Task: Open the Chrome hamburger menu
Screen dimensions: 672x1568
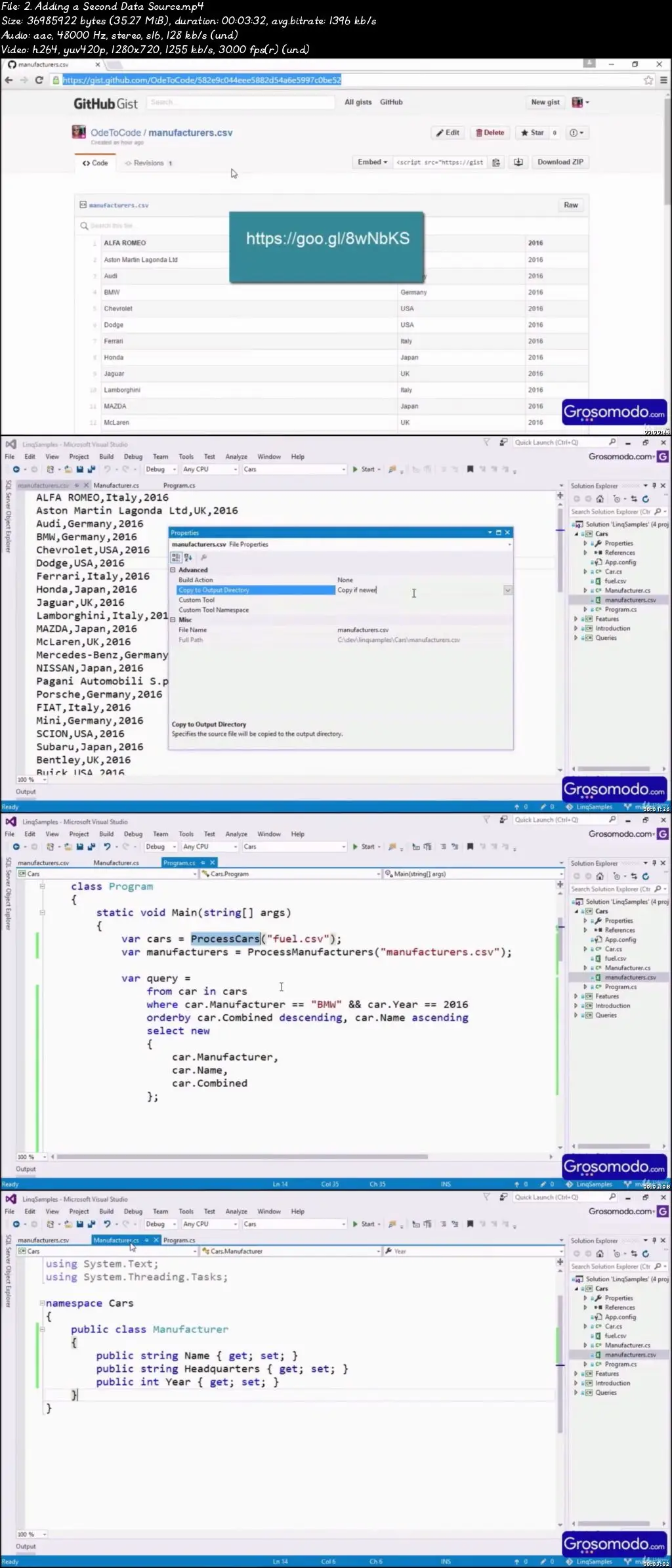Action: pos(663,80)
